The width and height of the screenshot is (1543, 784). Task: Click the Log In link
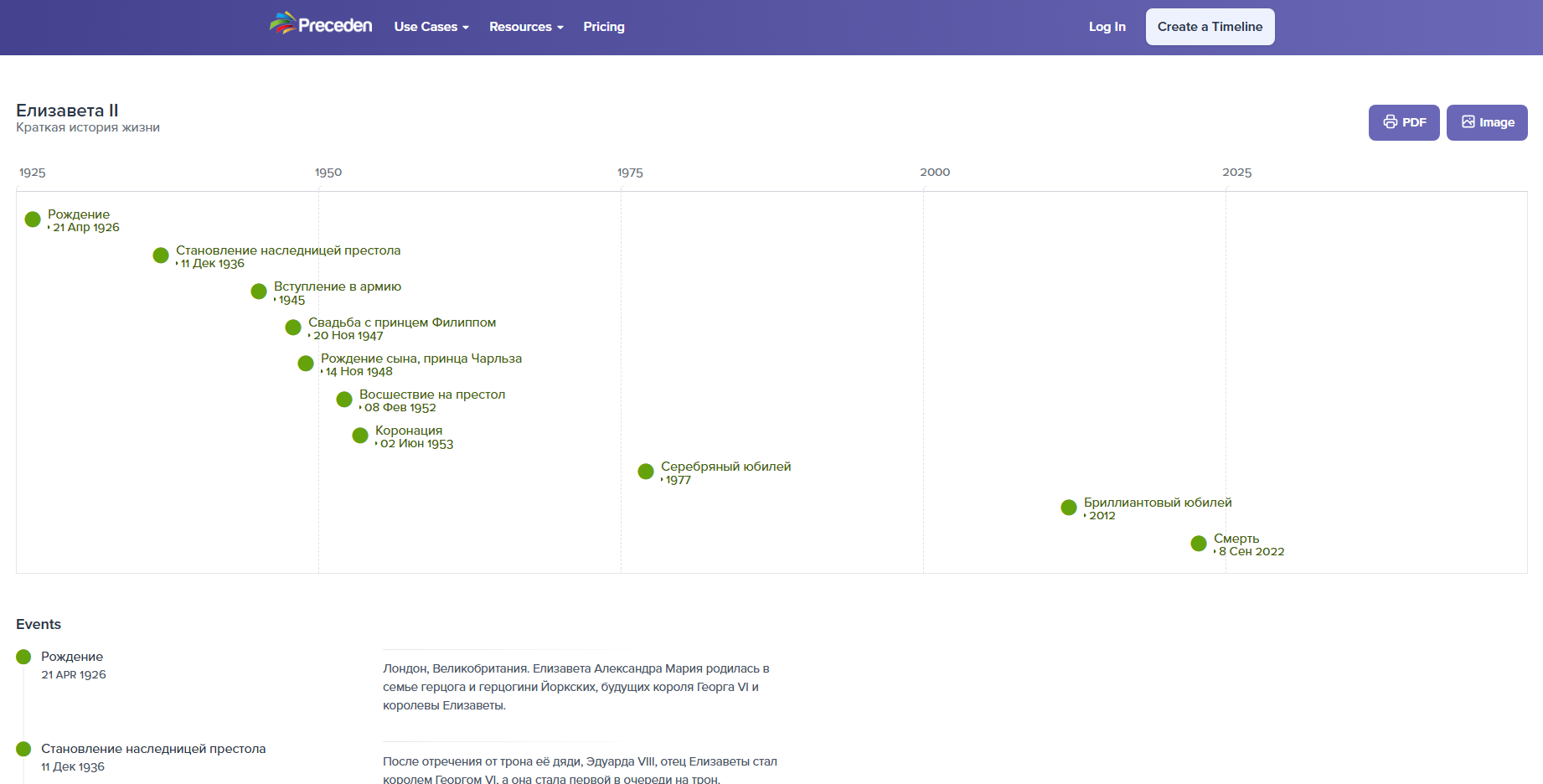pos(1107,27)
